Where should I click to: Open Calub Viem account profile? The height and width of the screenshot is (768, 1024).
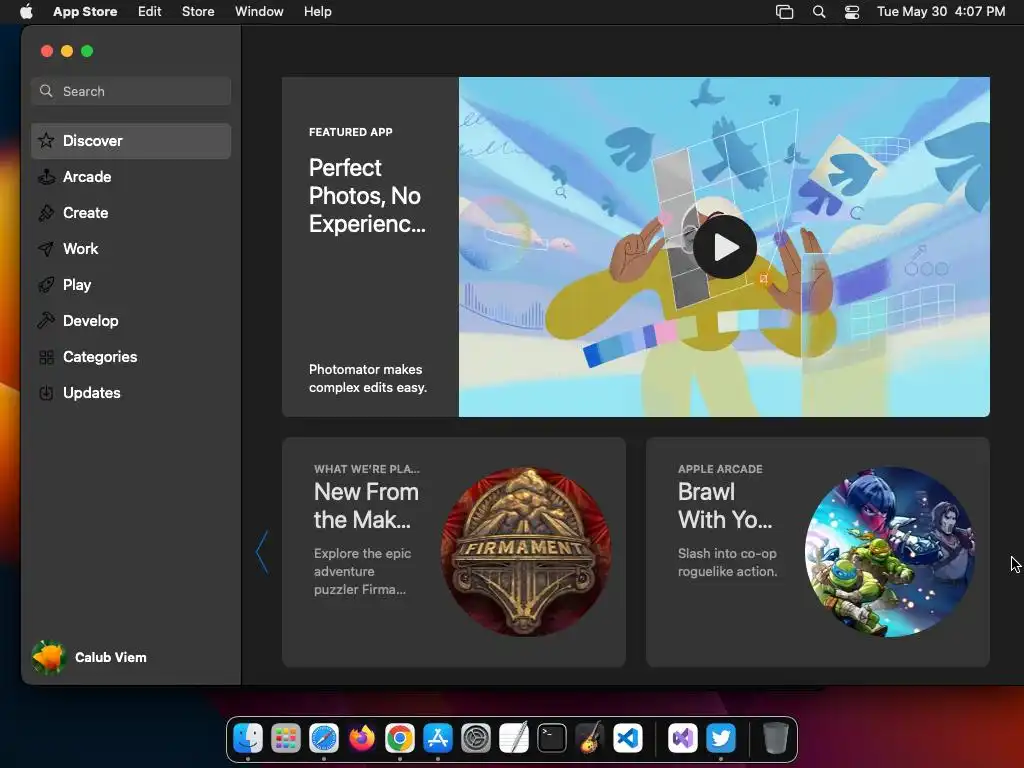click(89, 657)
